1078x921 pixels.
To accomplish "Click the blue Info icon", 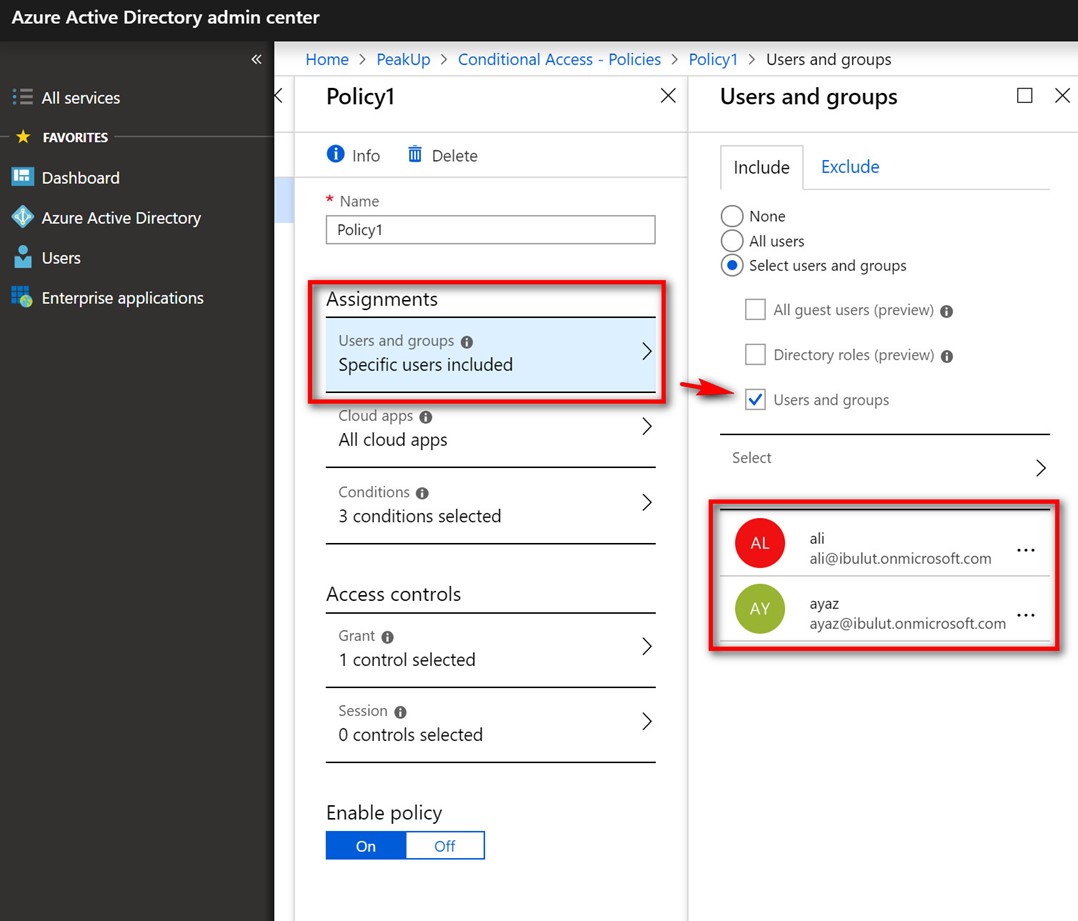I will tap(336, 154).
